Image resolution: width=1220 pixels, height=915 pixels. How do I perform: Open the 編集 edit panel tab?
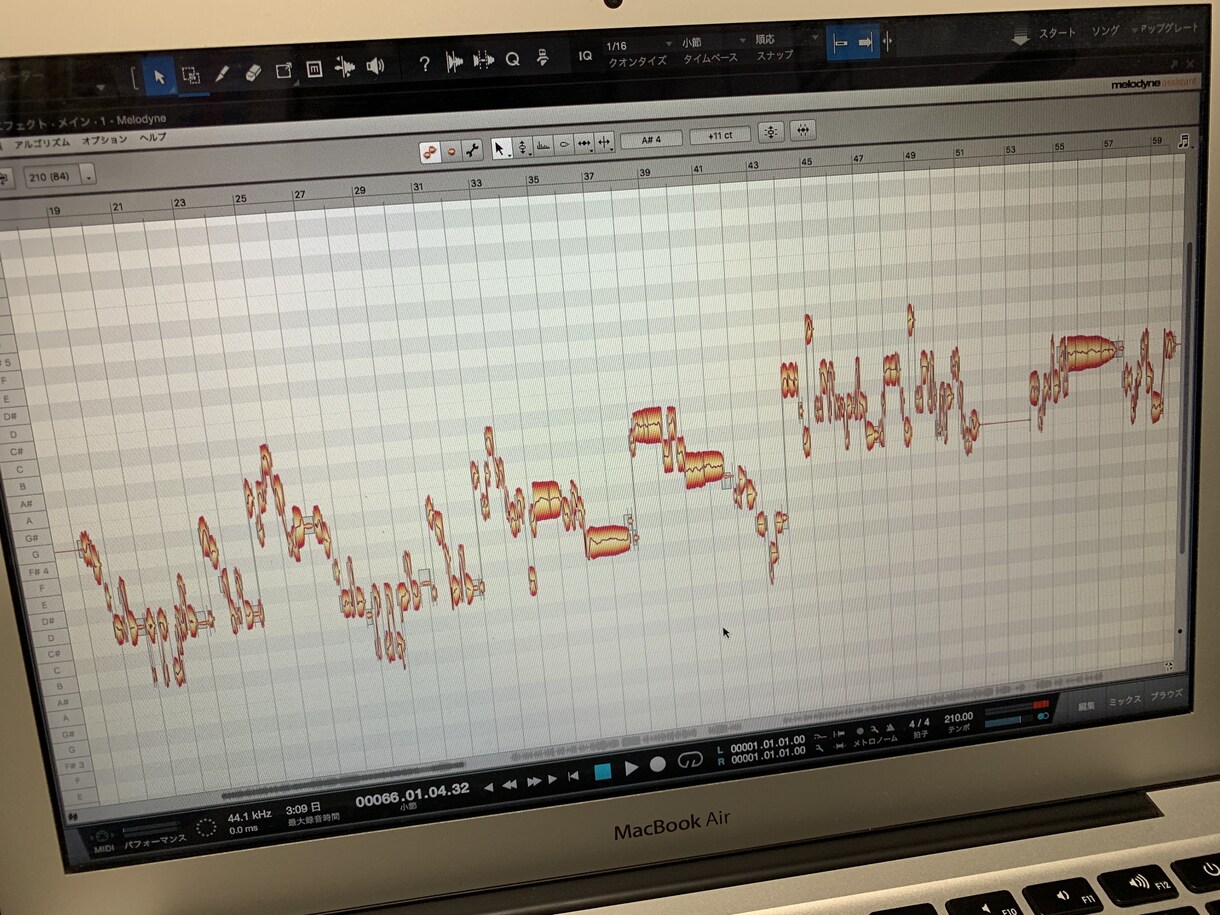coord(1085,706)
